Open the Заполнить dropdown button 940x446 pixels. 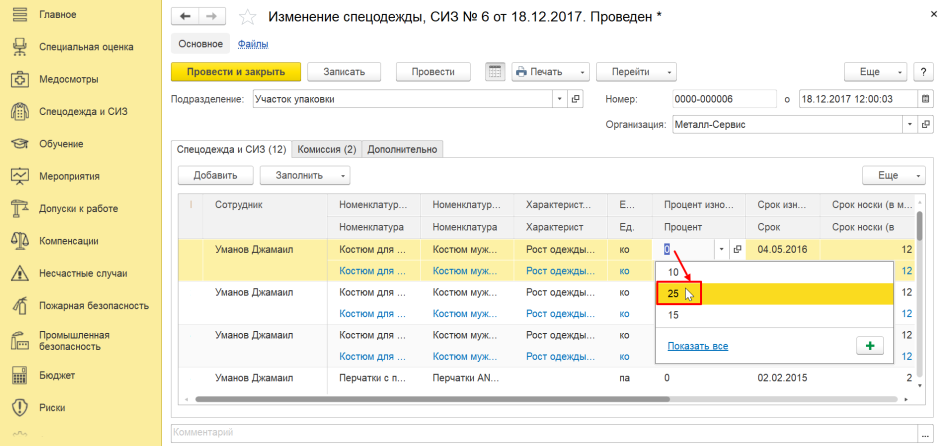pyautogui.click(x=305, y=176)
